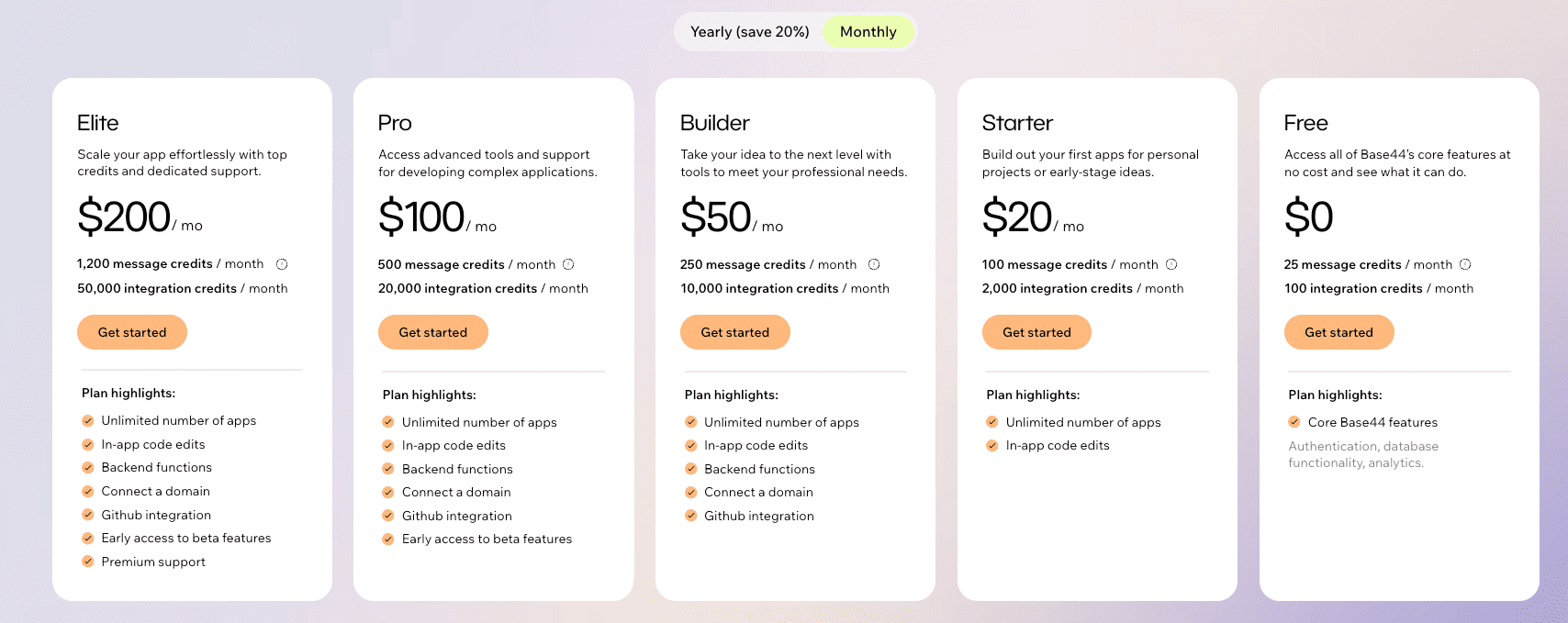Click the $50 price on the Builder card
The image size is (1568, 623).
[716, 217]
